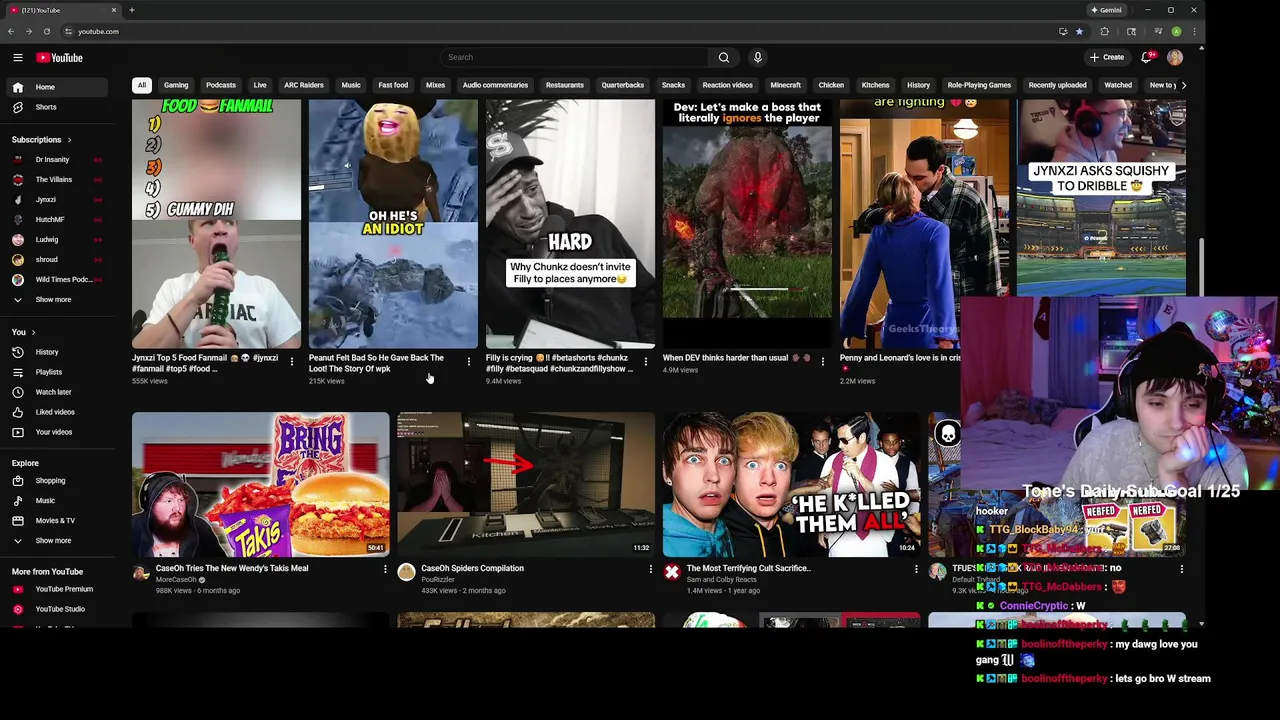Open options for CaseOh Spiders Compilation video

pos(651,570)
